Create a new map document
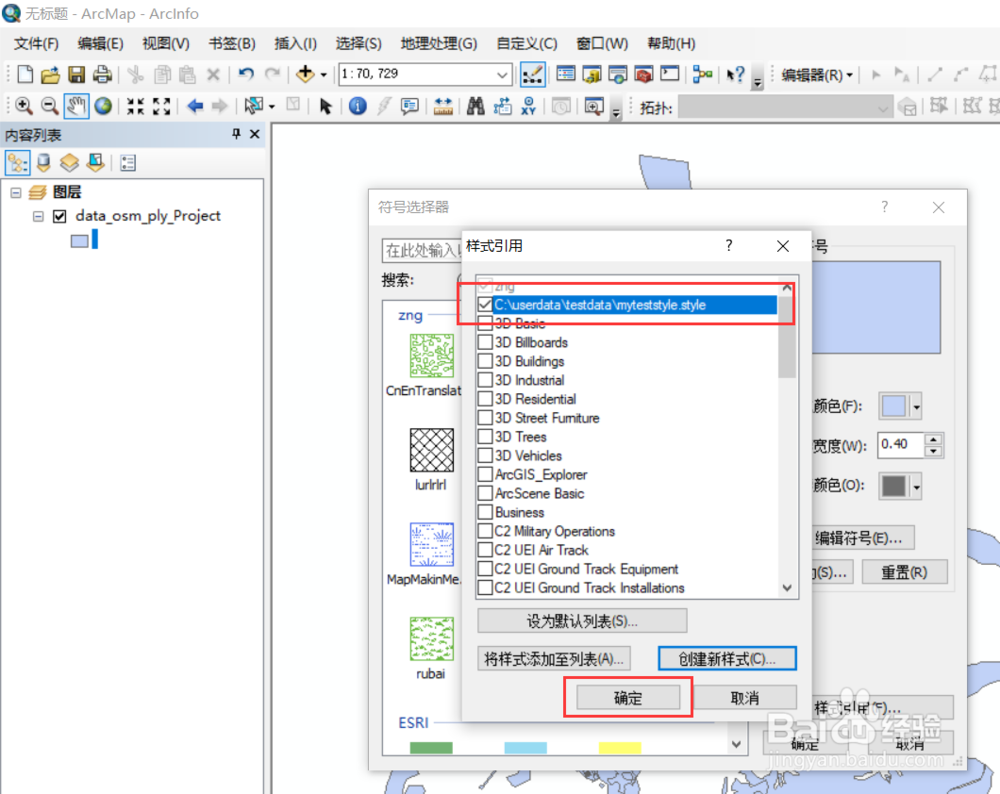1000x794 pixels. tap(25, 75)
